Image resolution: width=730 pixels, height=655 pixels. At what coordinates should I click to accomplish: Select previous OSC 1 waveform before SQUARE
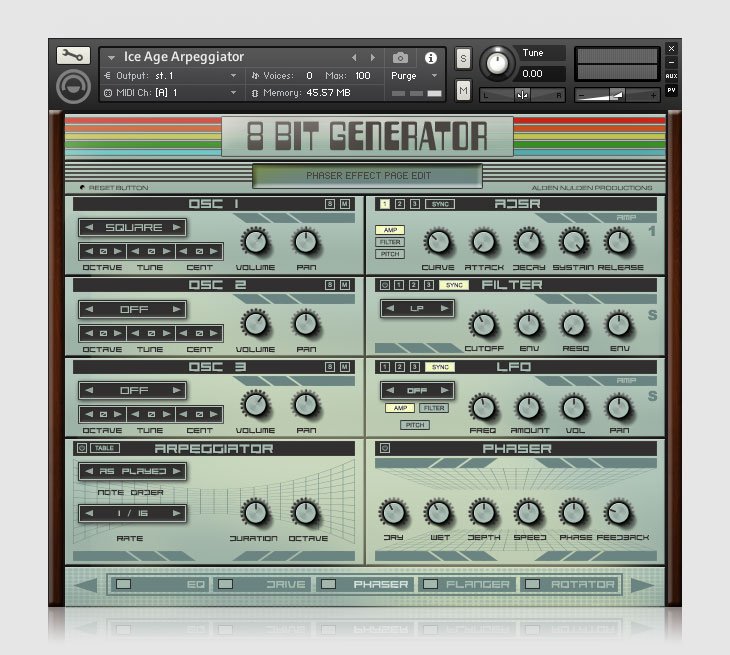89,227
